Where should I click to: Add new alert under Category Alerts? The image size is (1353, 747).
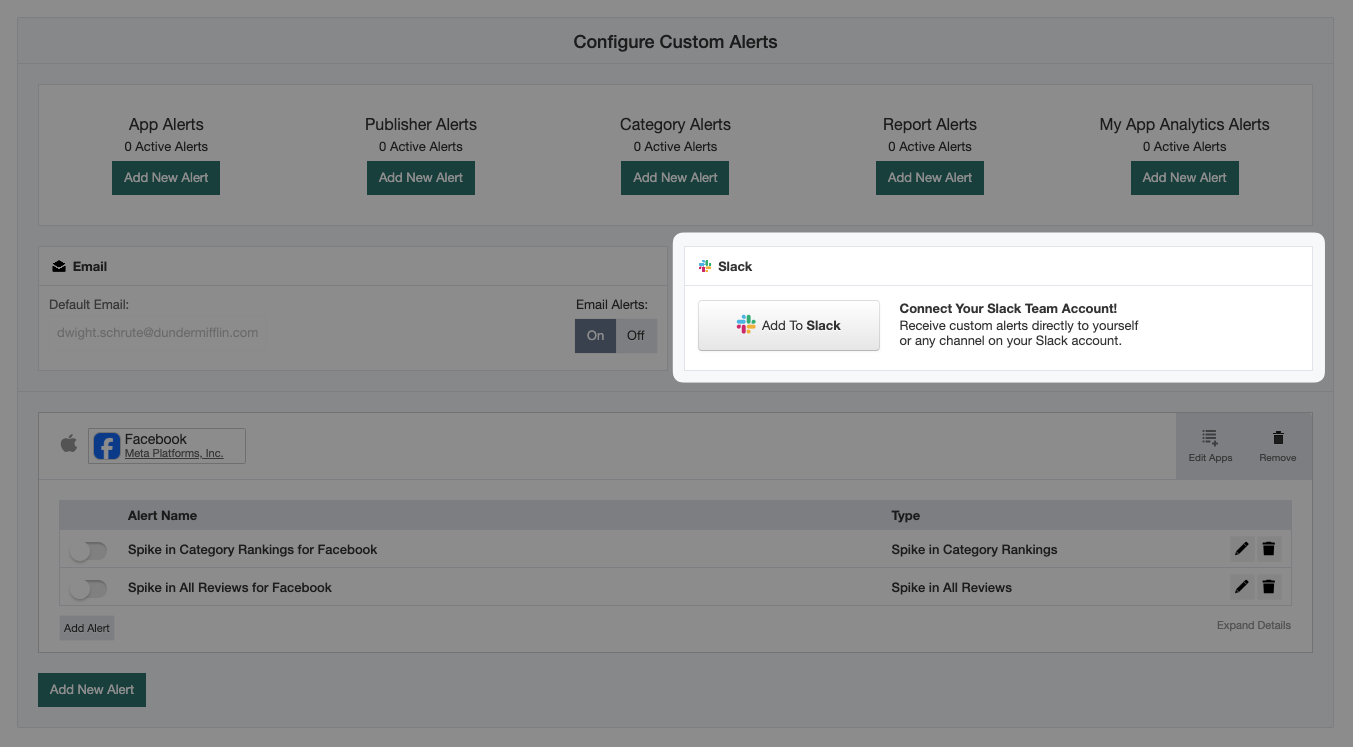(x=675, y=177)
